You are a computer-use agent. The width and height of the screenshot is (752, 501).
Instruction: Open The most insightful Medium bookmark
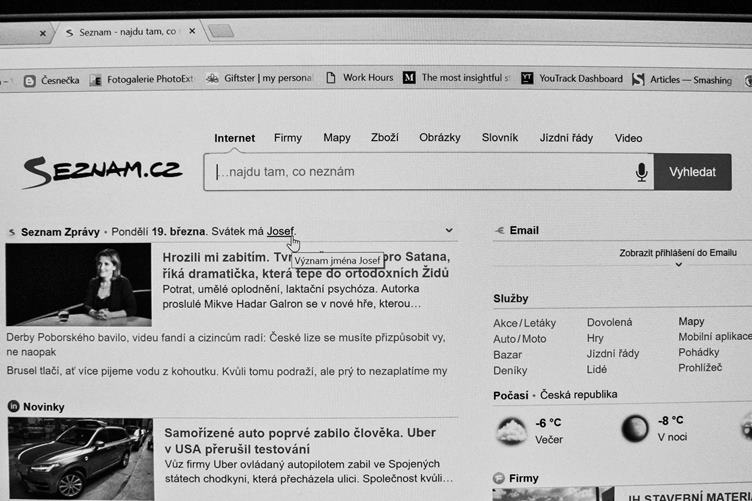(x=457, y=77)
